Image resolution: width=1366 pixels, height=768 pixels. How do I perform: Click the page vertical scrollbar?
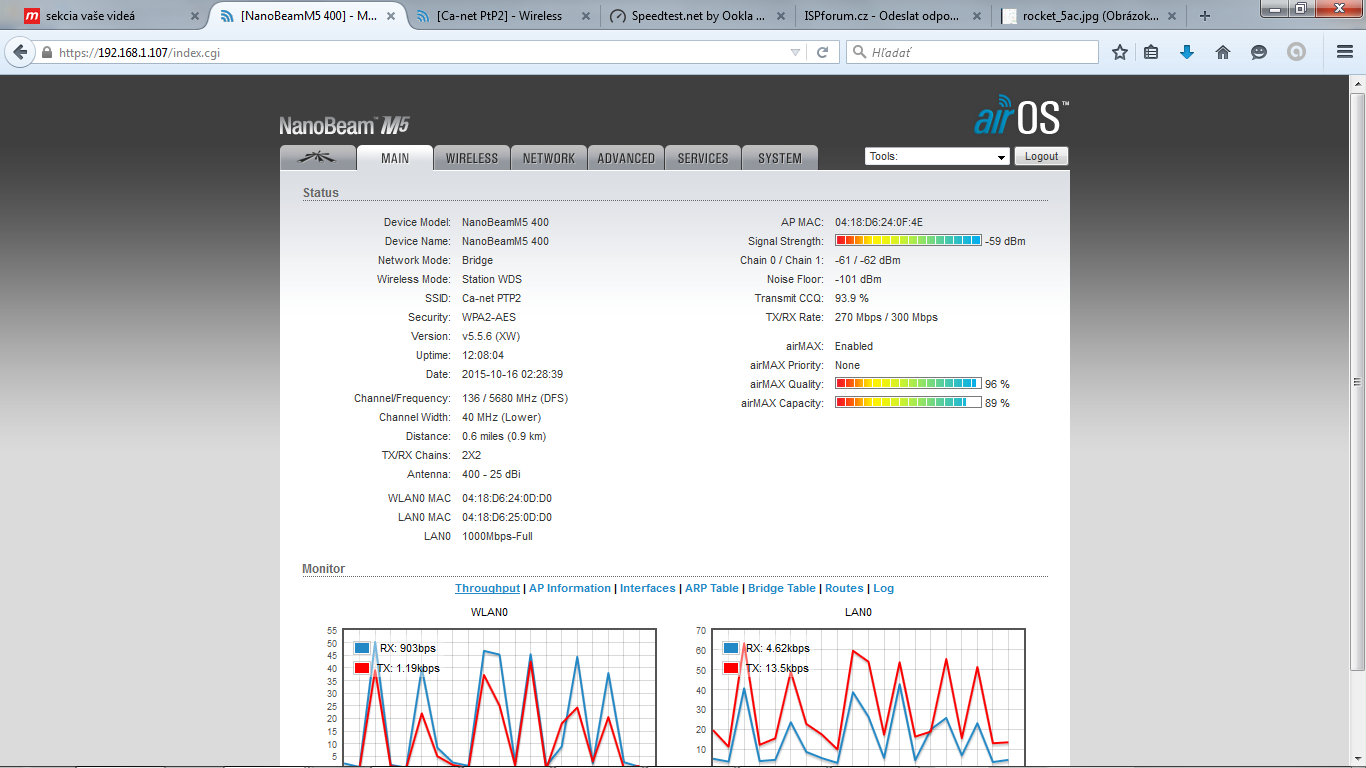[x=1357, y=380]
